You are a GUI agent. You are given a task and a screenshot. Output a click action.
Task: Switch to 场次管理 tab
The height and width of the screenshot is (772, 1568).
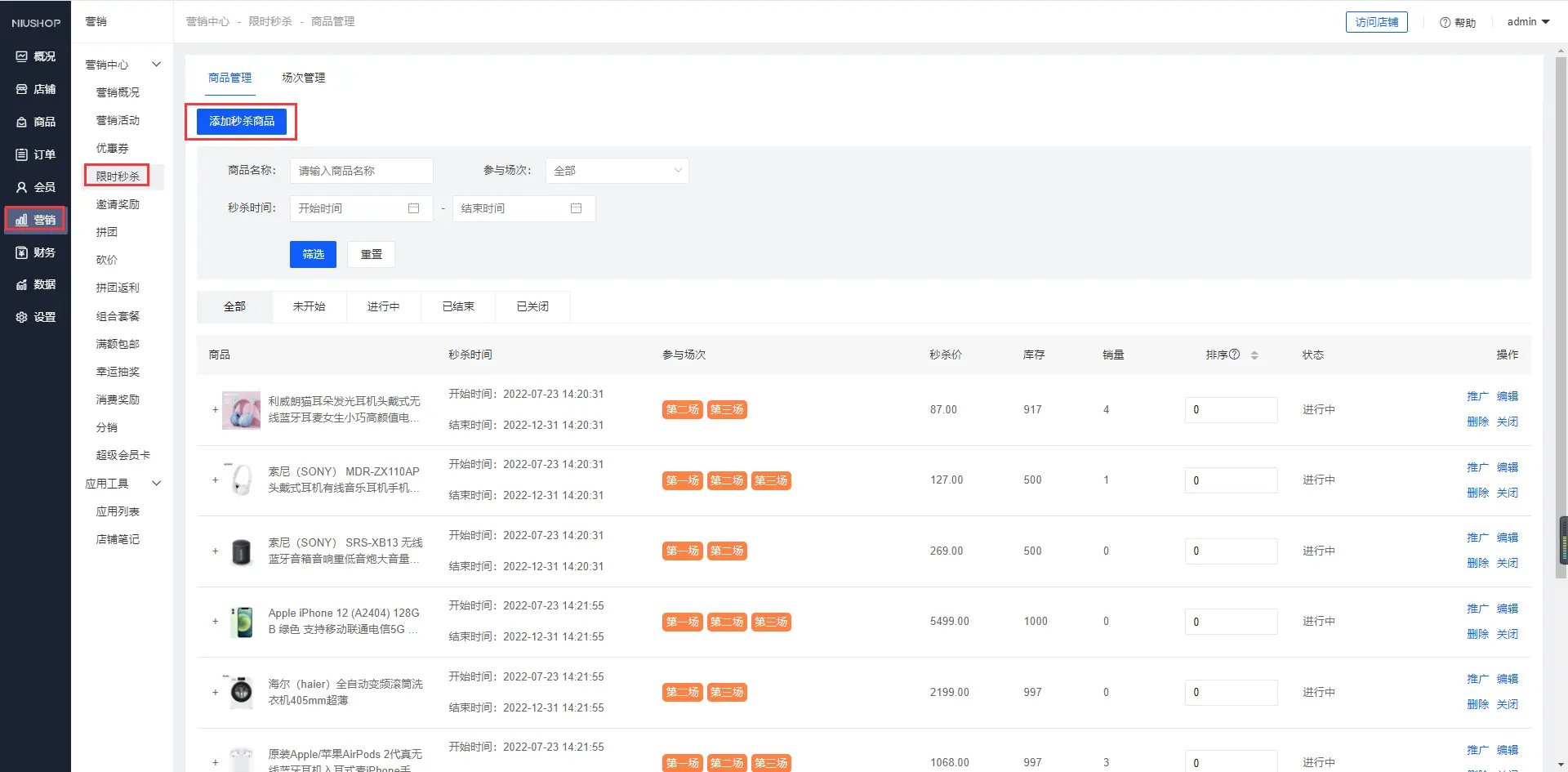[303, 78]
